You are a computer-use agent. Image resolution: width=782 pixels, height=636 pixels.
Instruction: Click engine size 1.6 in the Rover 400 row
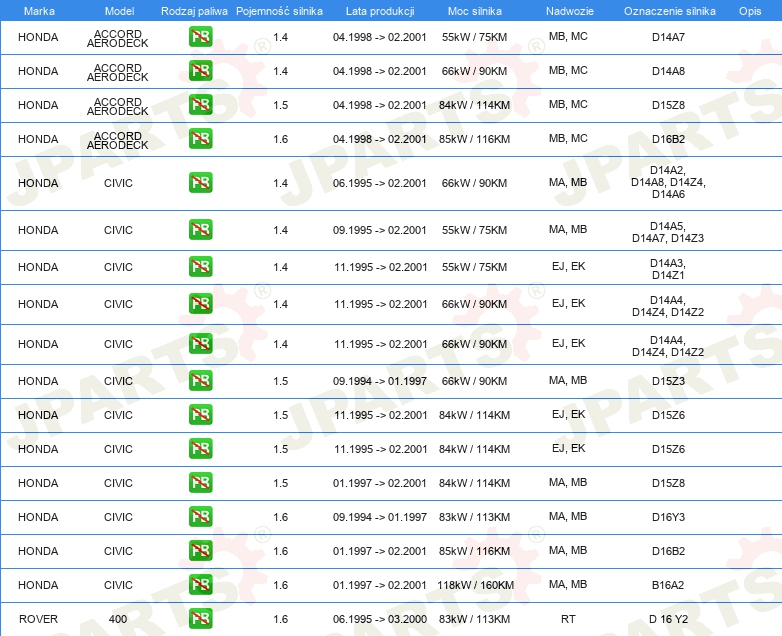point(280,619)
